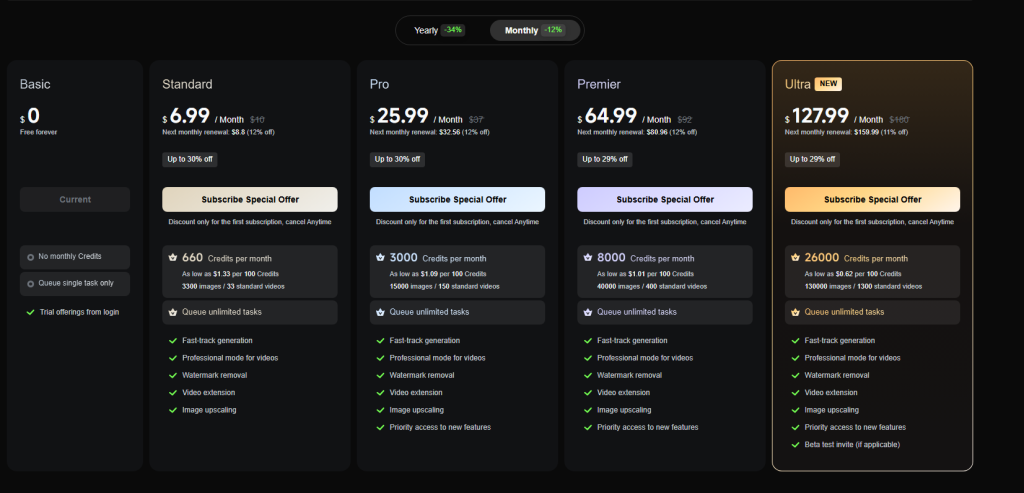The height and width of the screenshot is (493, 1024).
Task: Click crown icon beside 26000 Credits
Action: pyautogui.click(x=794, y=257)
